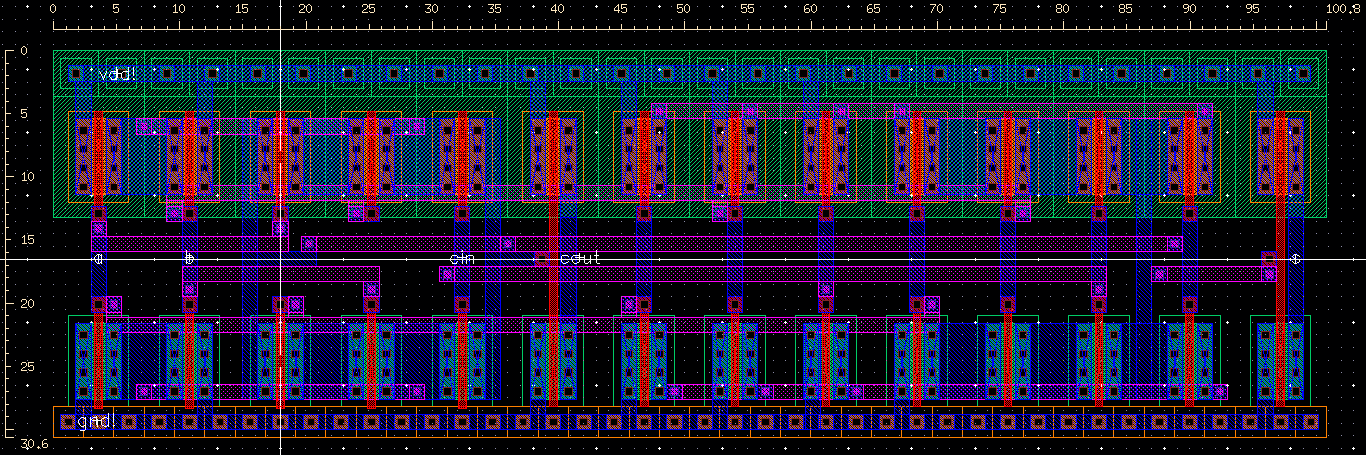
Task: Click the 75 mark on horizontal ruler
Action: [999, 9]
